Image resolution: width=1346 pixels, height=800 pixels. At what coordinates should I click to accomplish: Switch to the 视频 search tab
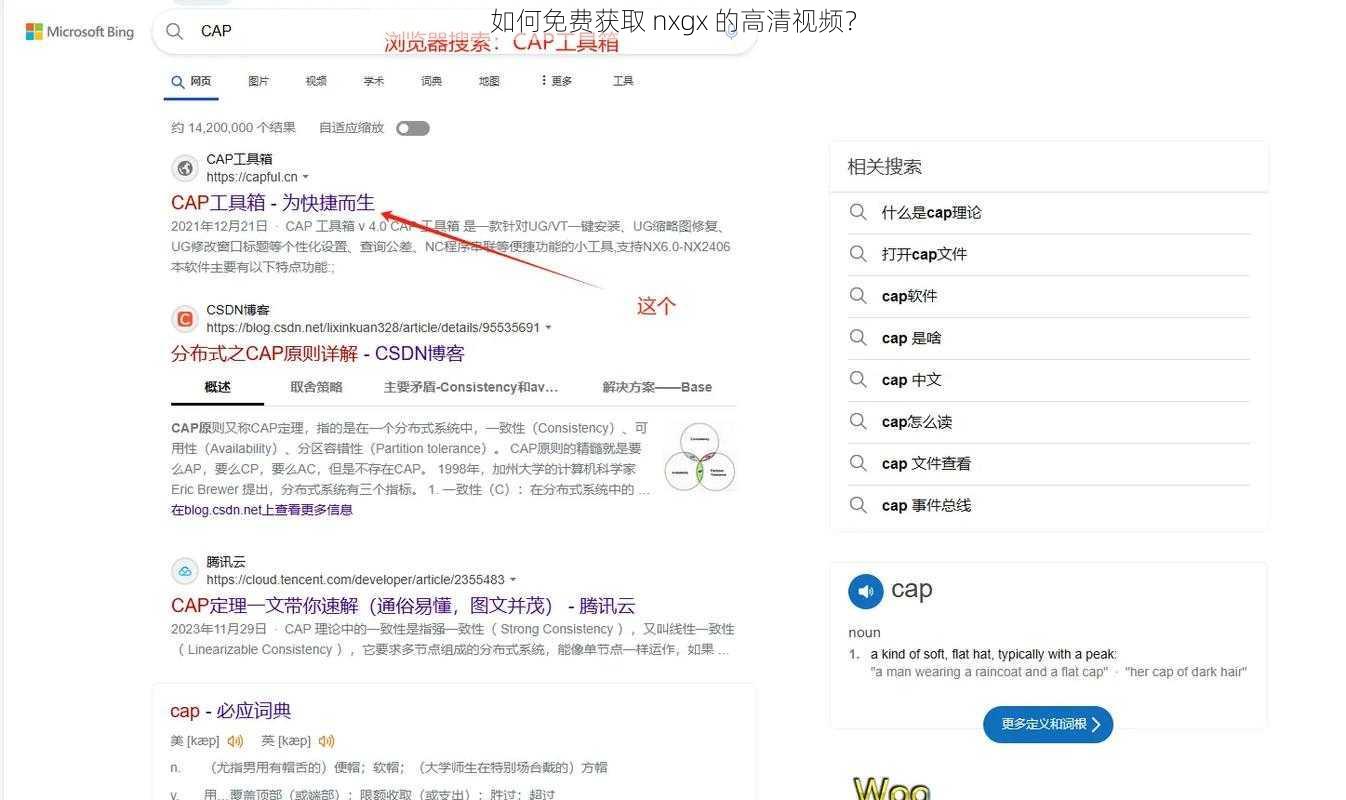tap(316, 81)
